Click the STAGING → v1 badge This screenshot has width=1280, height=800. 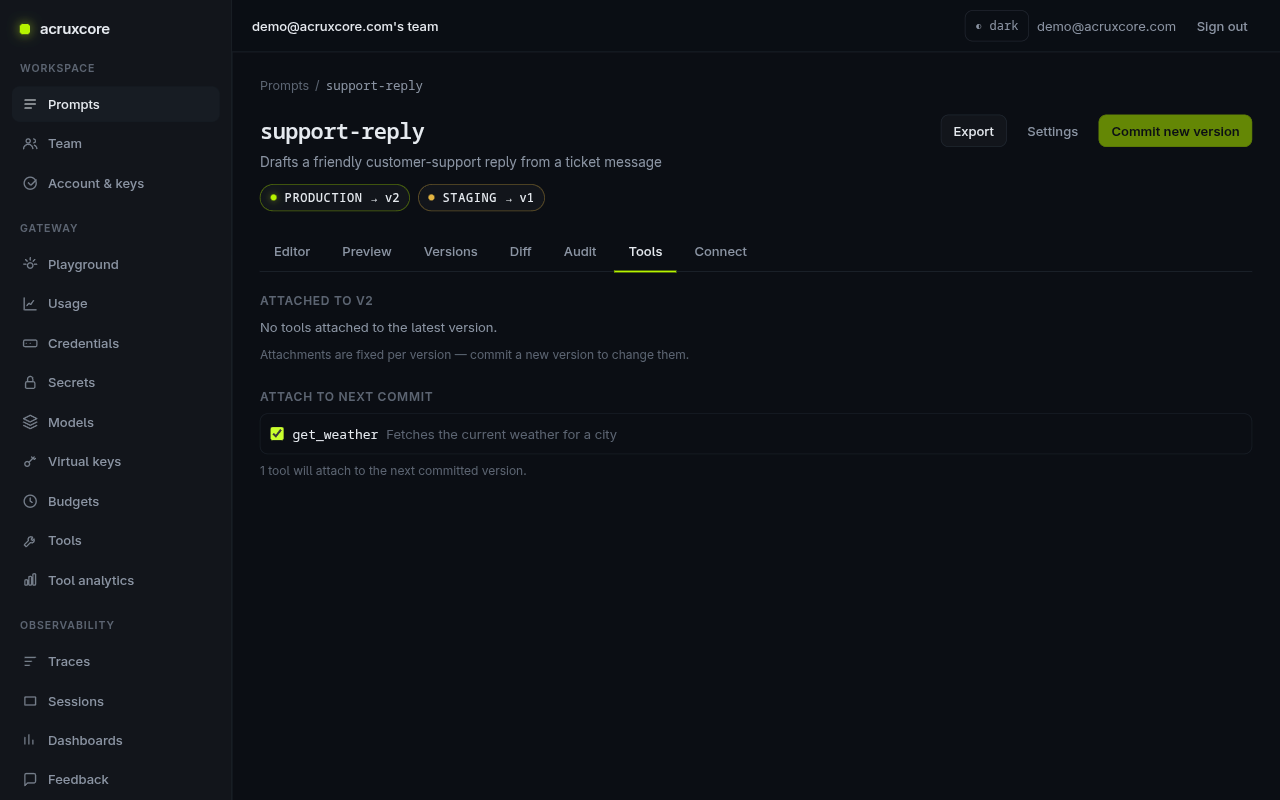[x=481, y=198]
